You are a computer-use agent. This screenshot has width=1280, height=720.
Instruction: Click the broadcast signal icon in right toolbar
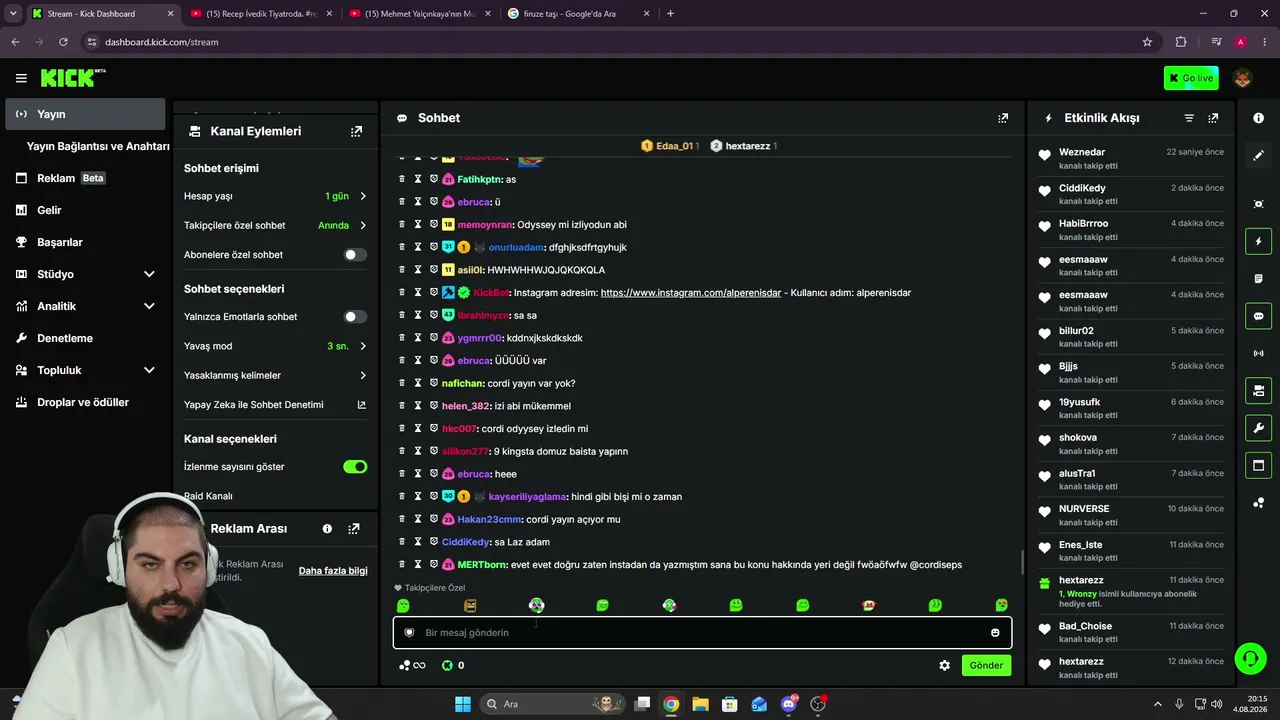tap(1258, 353)
